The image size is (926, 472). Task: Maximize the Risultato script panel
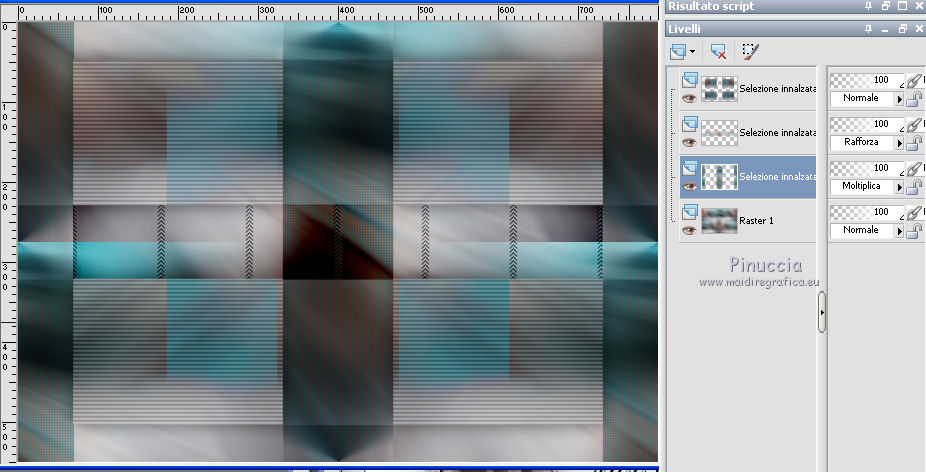tap(902, 6)
